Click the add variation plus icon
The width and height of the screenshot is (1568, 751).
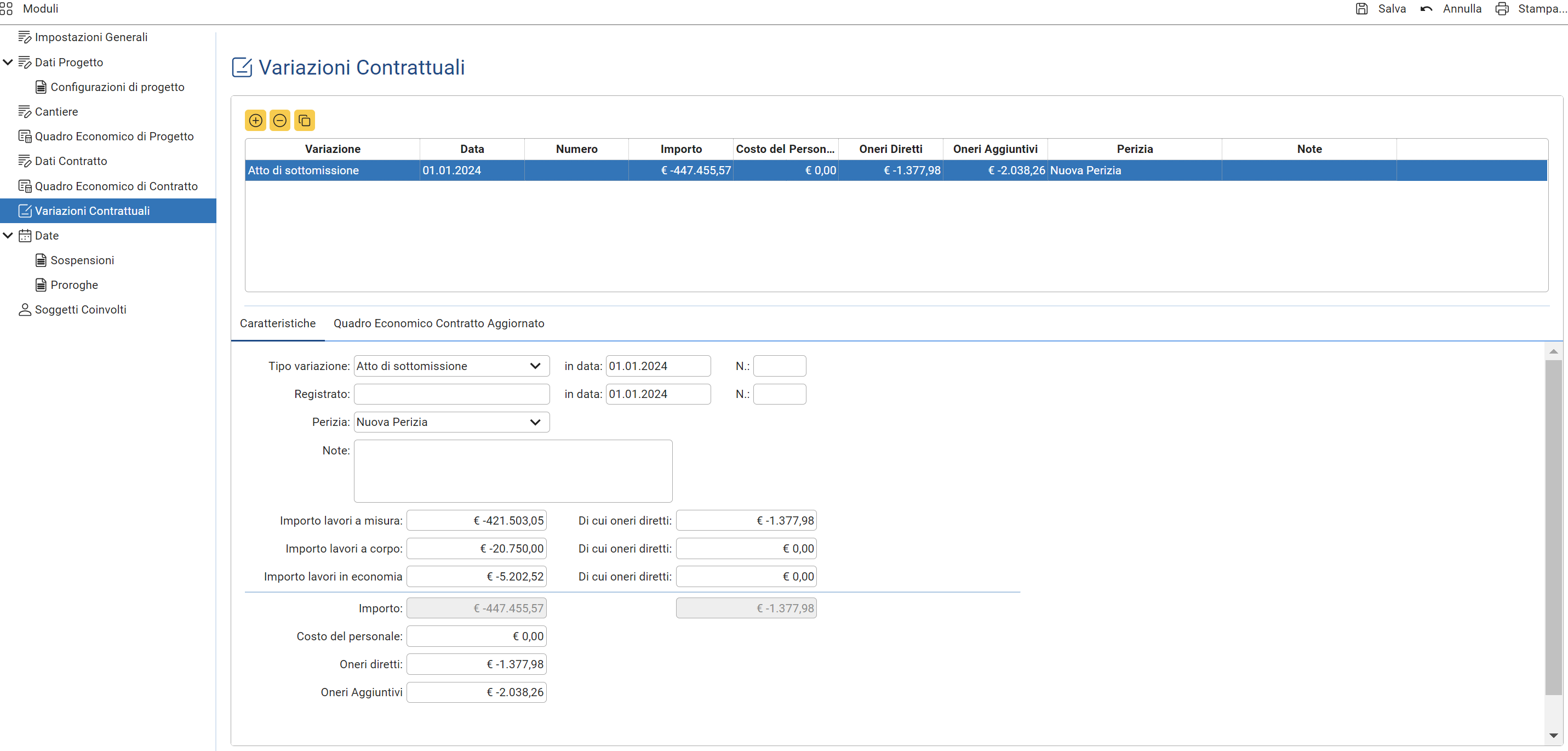coord(256,121)
